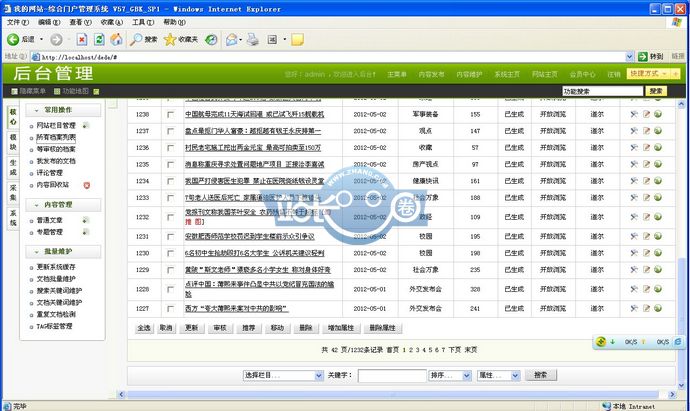Open the Favorites star panel
690x411 pixels.
170,40
